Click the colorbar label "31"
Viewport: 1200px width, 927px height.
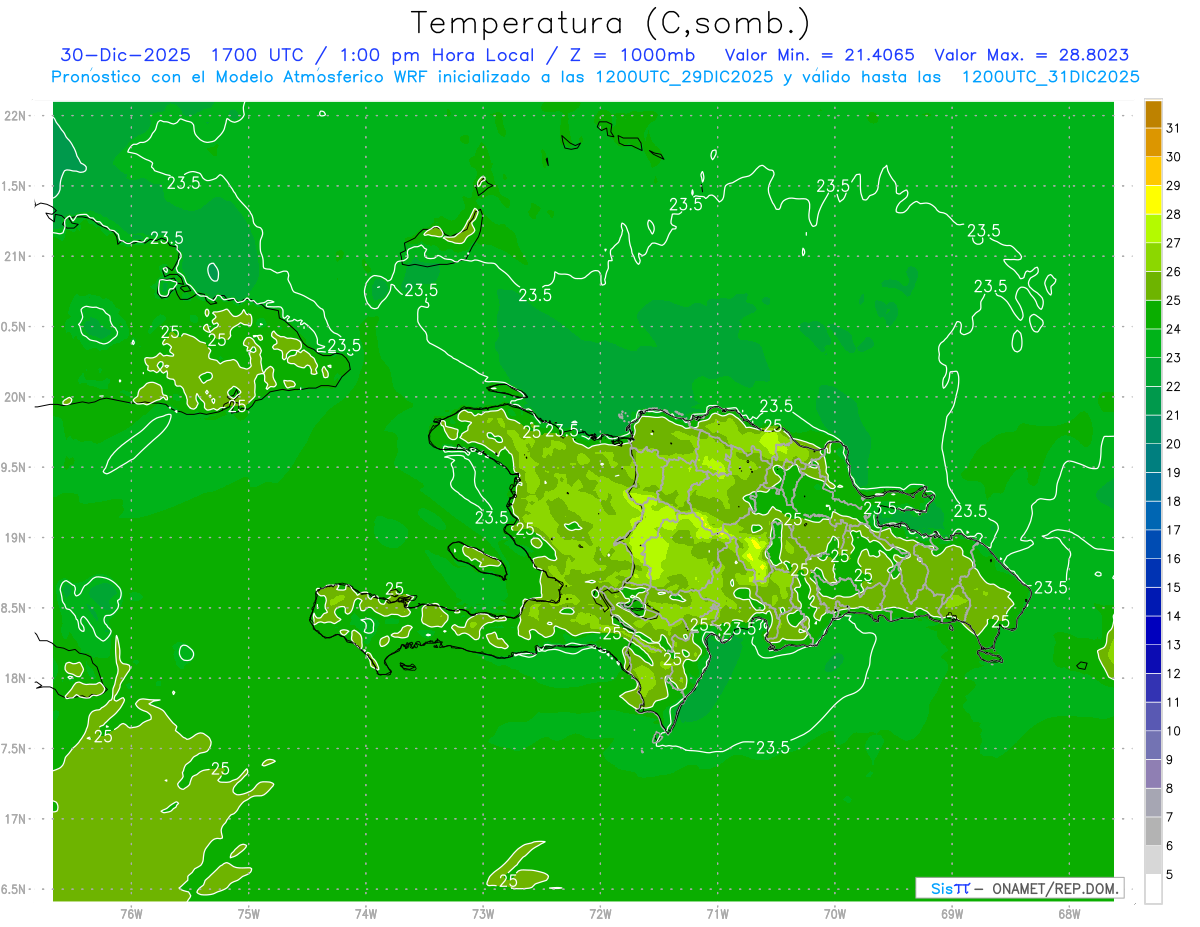1173,128
